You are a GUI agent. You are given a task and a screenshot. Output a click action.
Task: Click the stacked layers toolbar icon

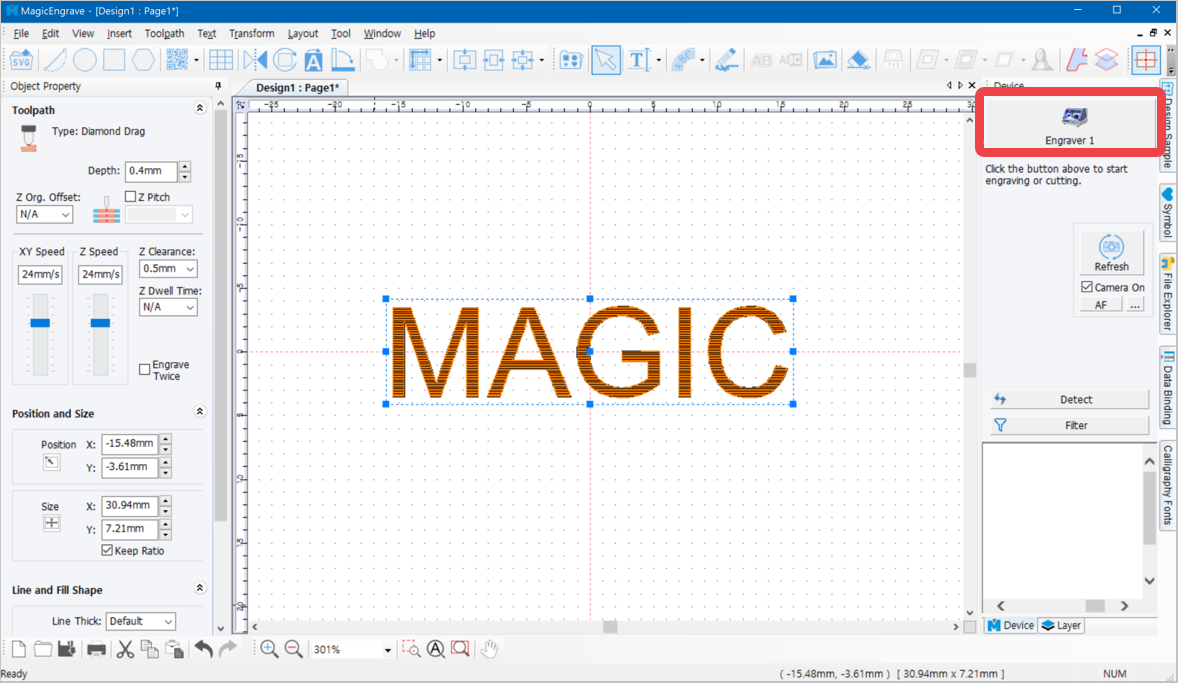click(x=1107, y=59)
